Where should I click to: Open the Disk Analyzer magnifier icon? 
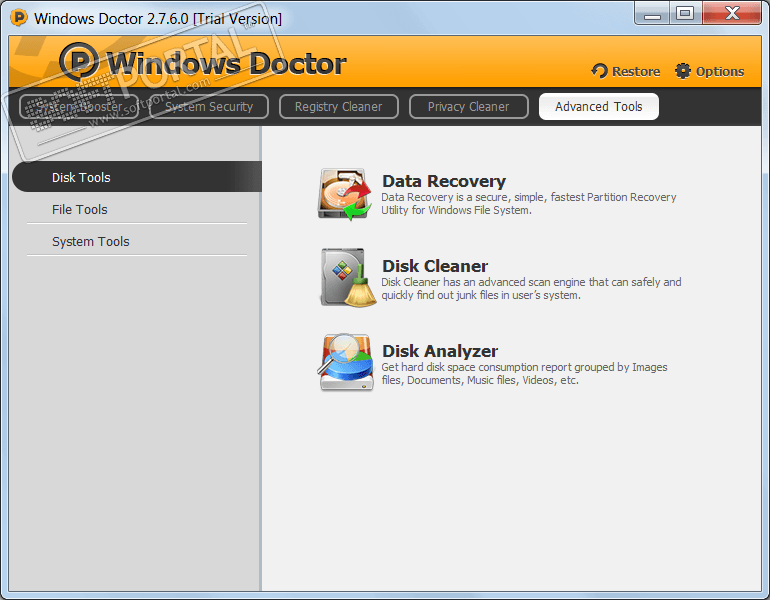point(346,362)
